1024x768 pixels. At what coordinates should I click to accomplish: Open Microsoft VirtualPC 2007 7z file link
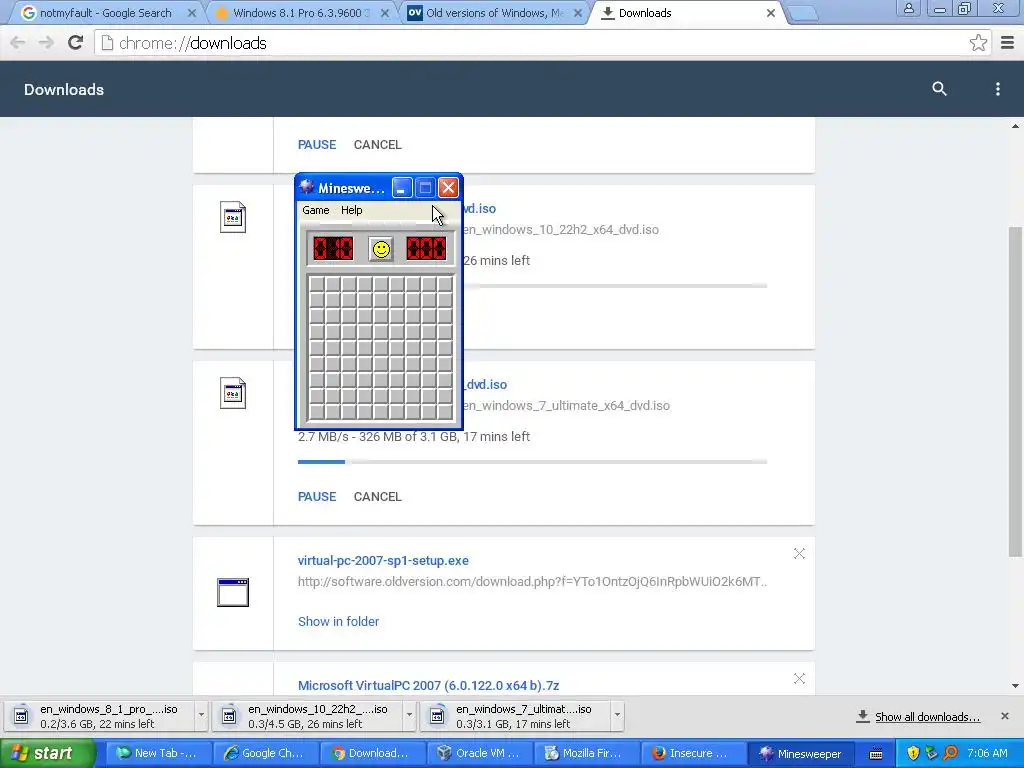point(428,686)
